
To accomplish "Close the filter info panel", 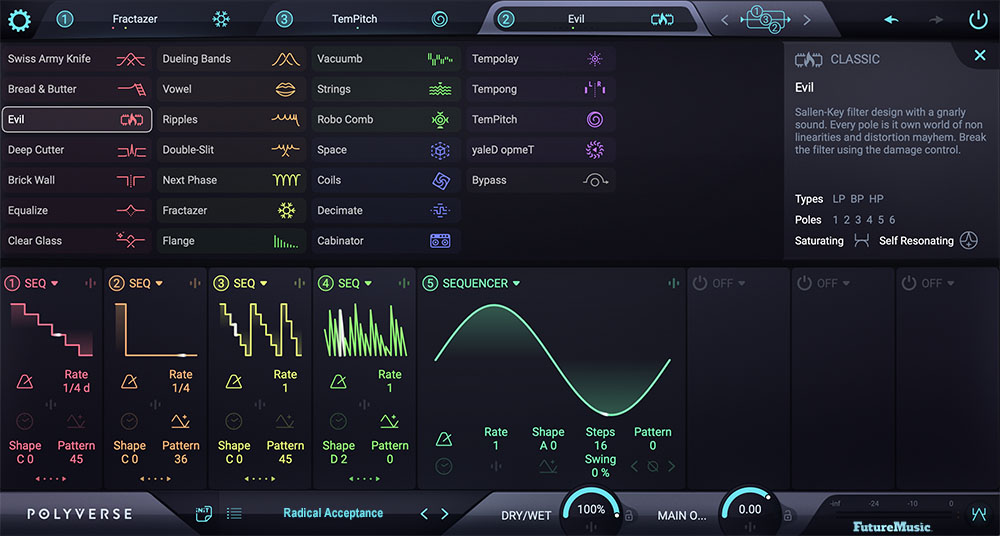I will pyautogui.click(x=980, y=56).
